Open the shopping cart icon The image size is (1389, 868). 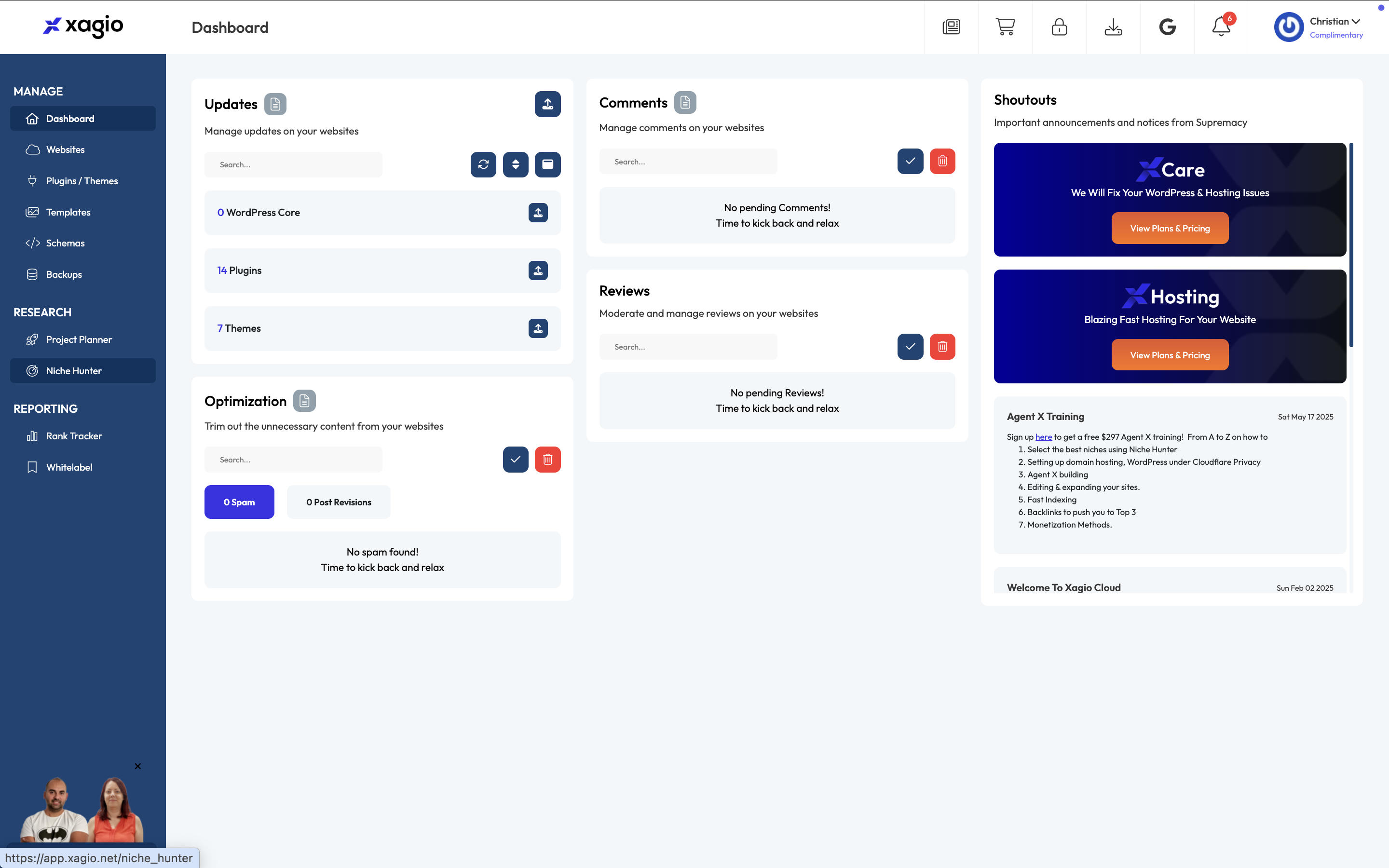click(1005, 27)
